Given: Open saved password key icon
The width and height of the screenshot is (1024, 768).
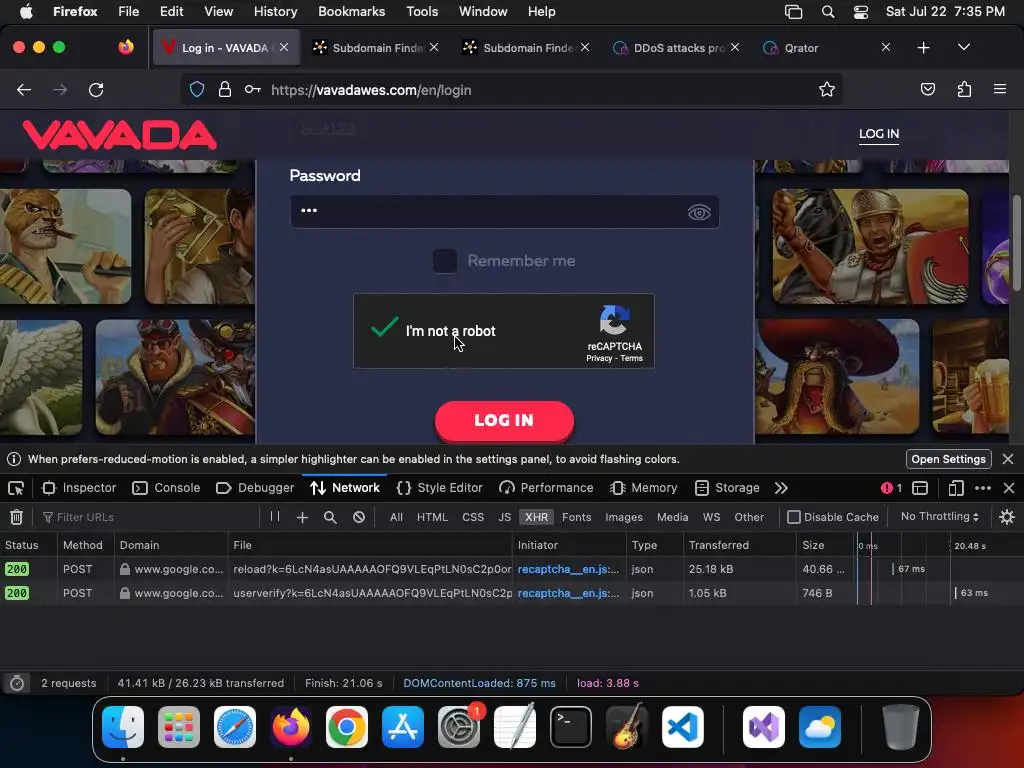Looking at the screenshot, I should click(x=253, y=89).
